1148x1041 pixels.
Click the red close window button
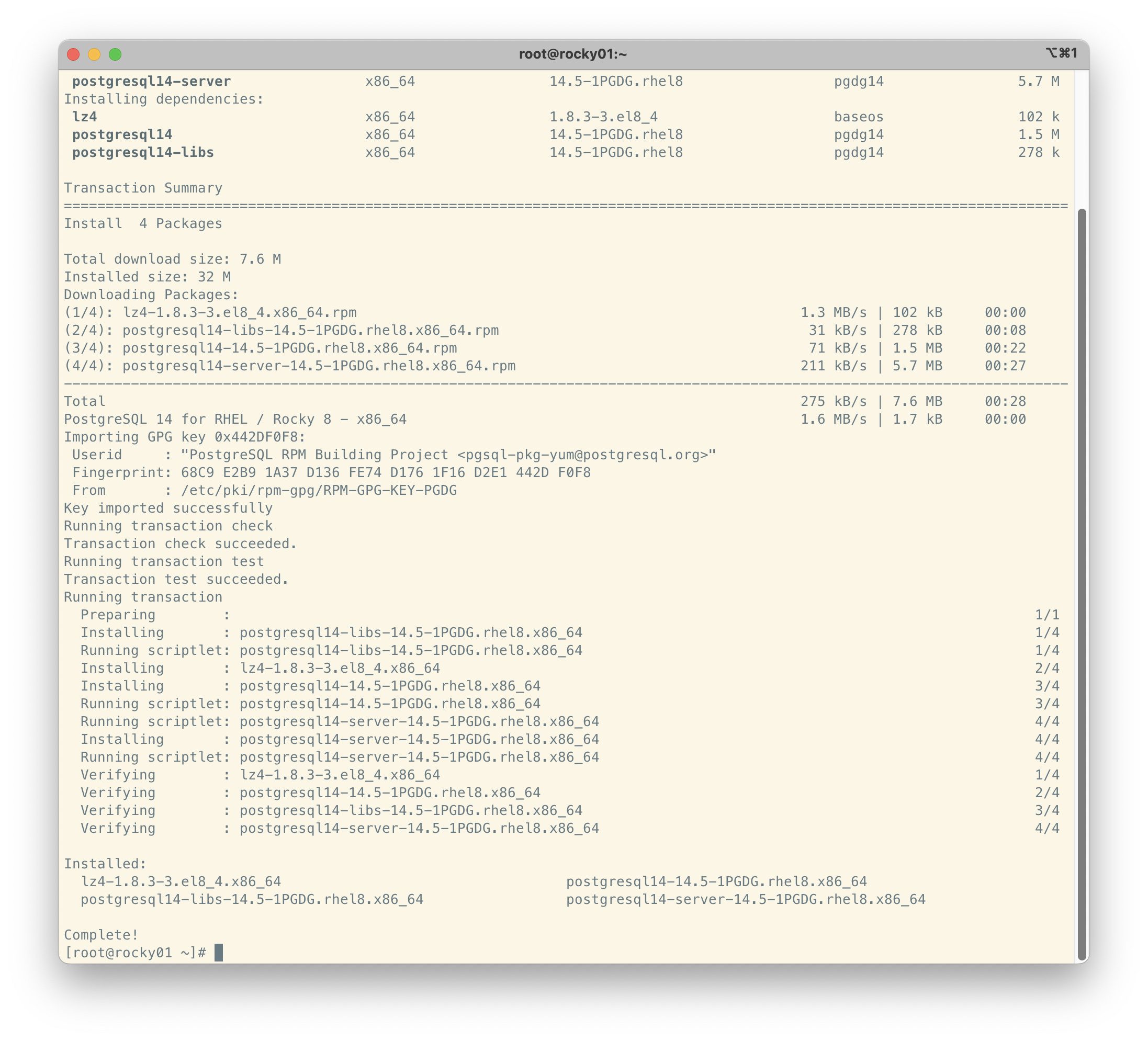coord(73,54)
